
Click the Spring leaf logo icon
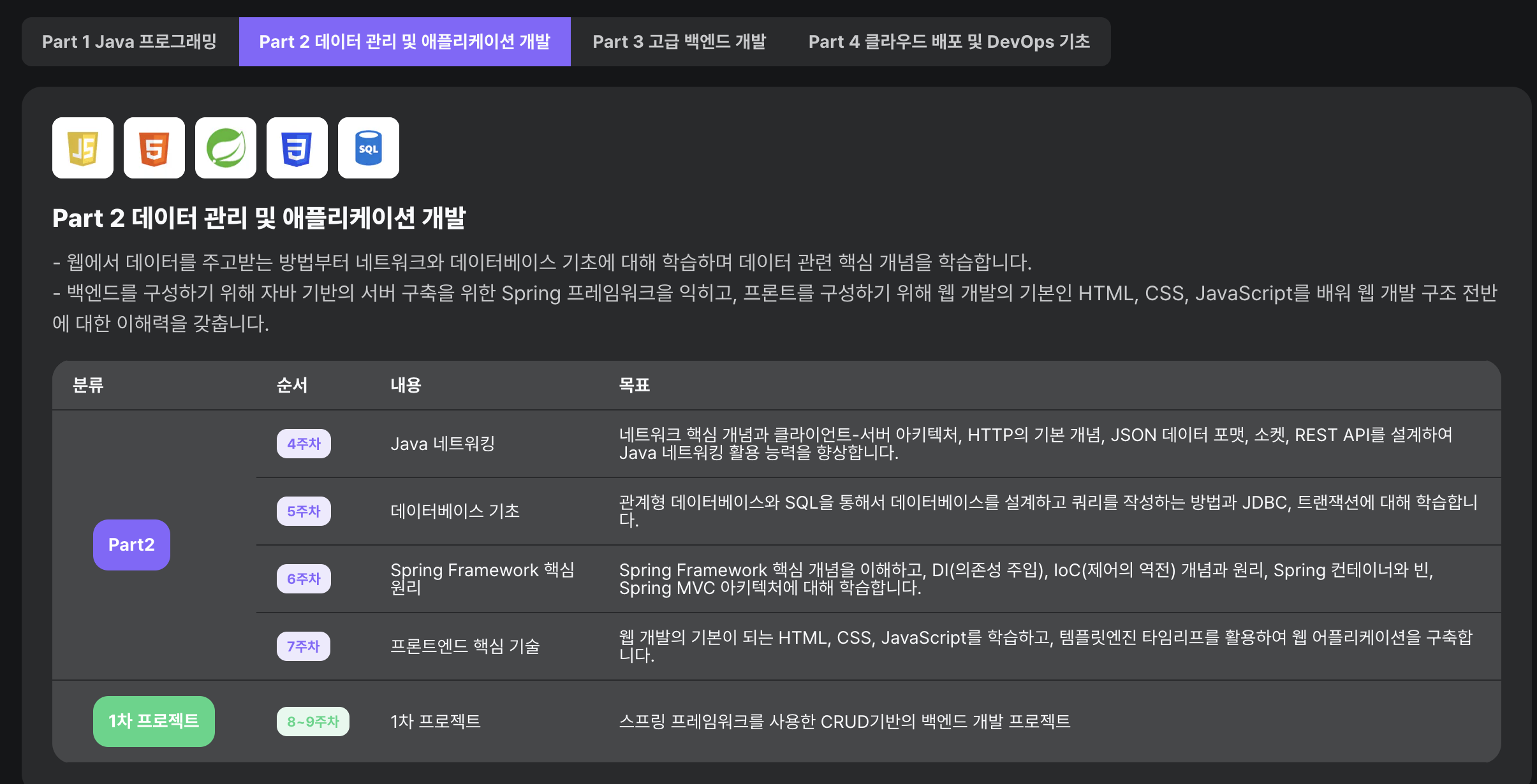(226, 148)
